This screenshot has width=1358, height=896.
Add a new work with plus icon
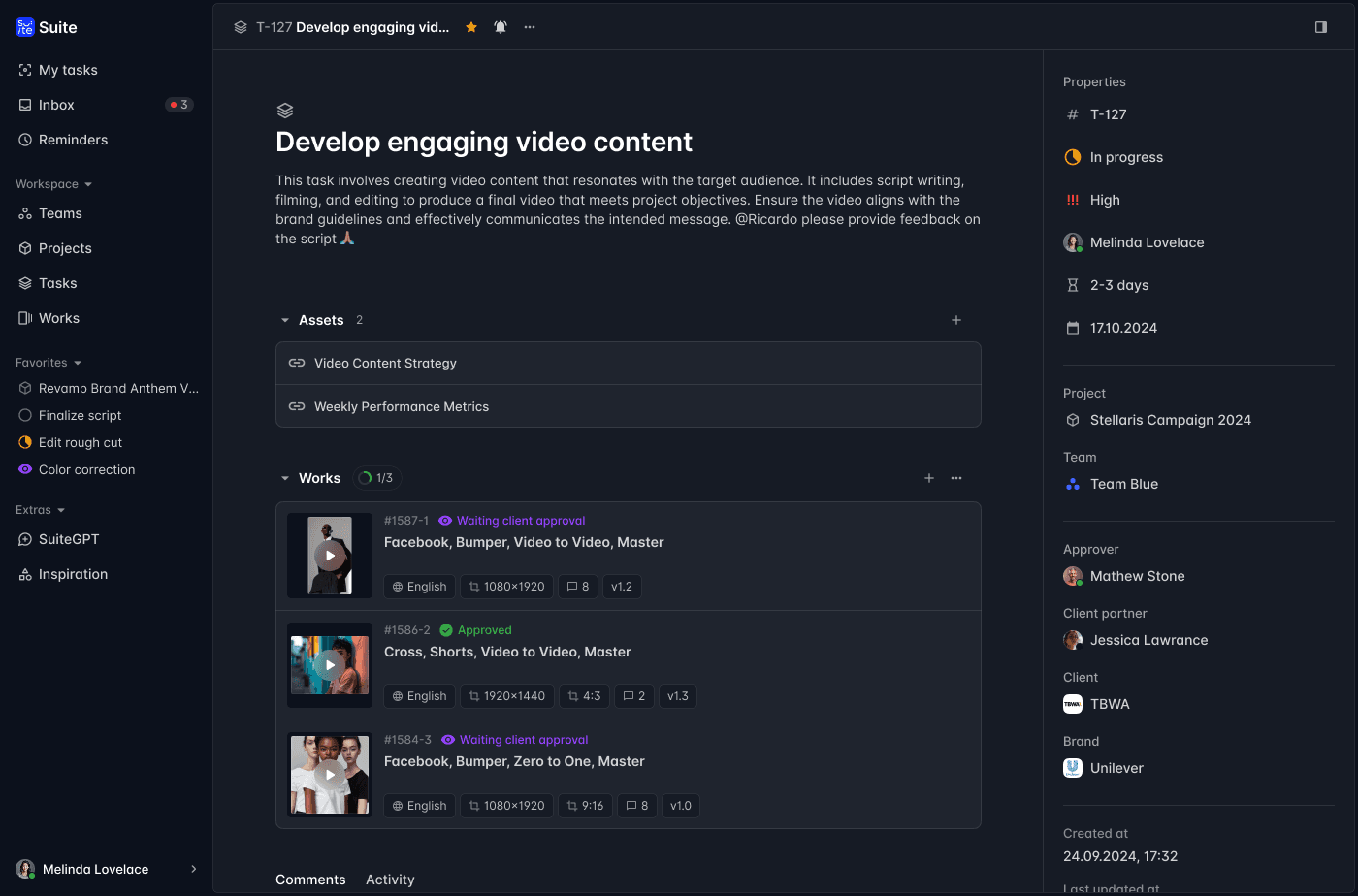[929, 478]
